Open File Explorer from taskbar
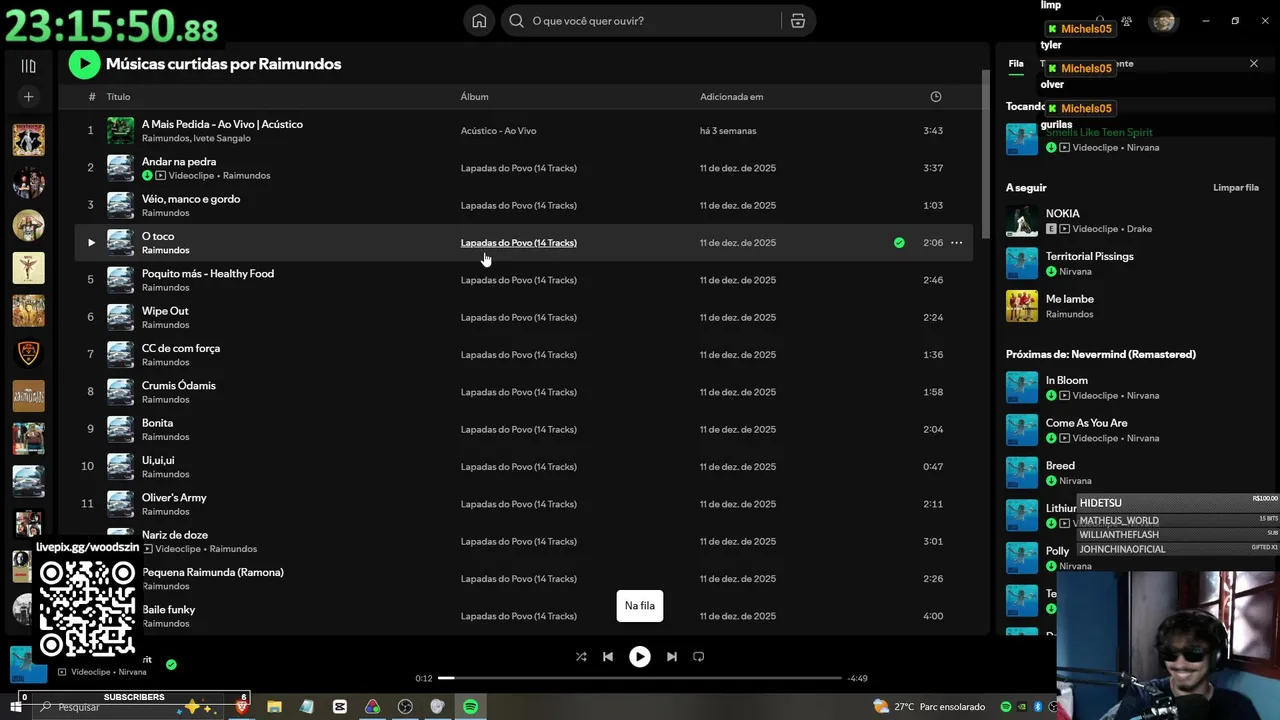Screen dimensions: 1280x720 click(x=274, y=707)
